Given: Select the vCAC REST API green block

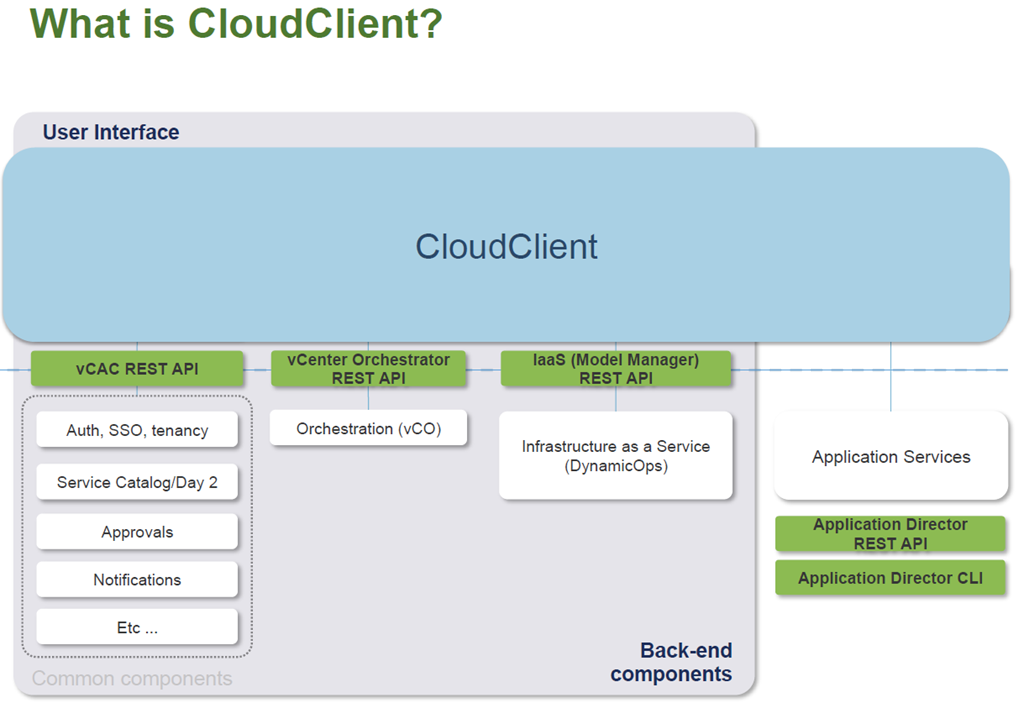Looking at the screenshot, I should tap(137, 368).
